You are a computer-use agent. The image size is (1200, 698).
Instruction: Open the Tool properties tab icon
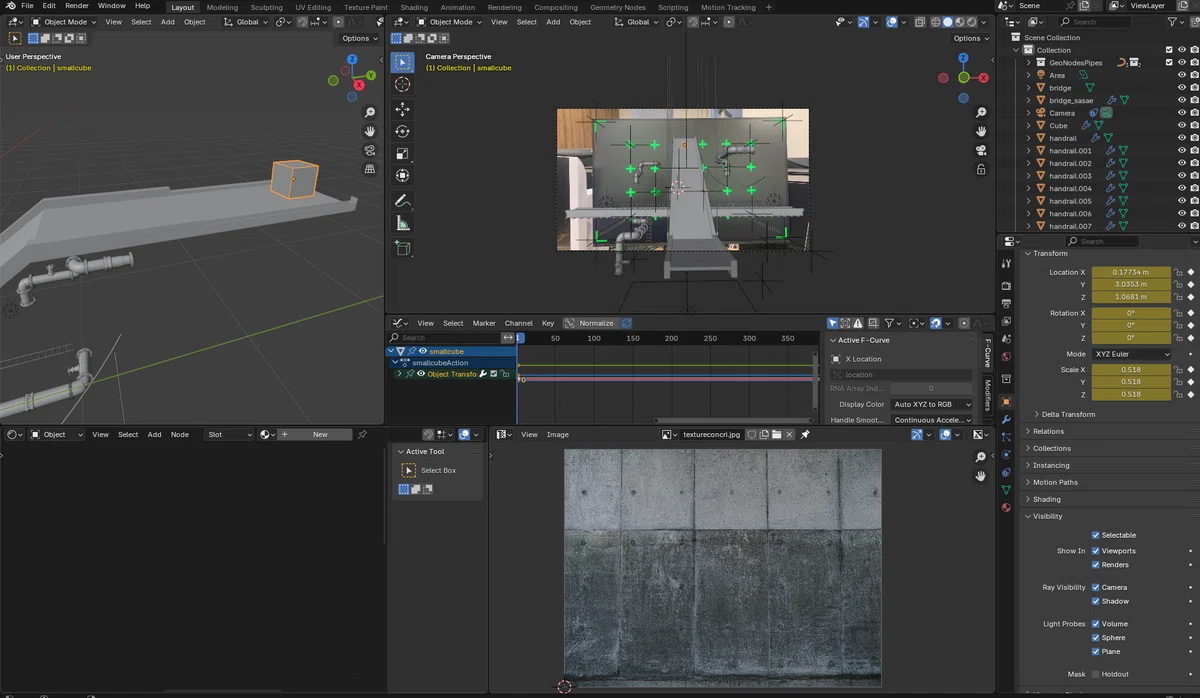pos(1006,263)
